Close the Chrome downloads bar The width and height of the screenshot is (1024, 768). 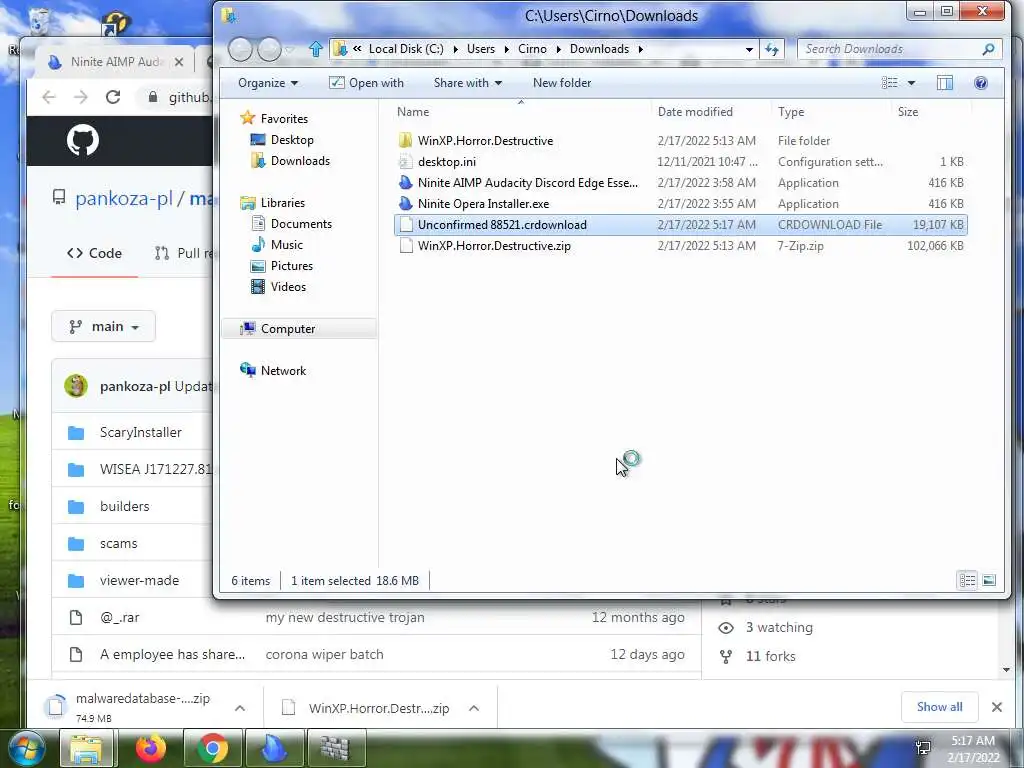pos(997,707)
